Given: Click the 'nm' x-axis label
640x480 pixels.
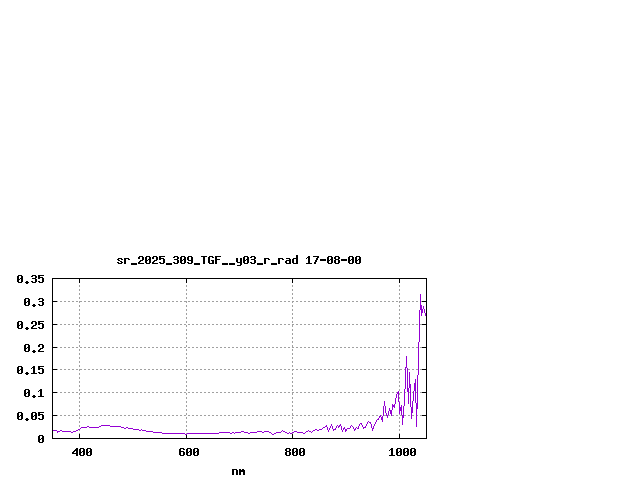Looking at the screenshot, I should coord(238,471).
